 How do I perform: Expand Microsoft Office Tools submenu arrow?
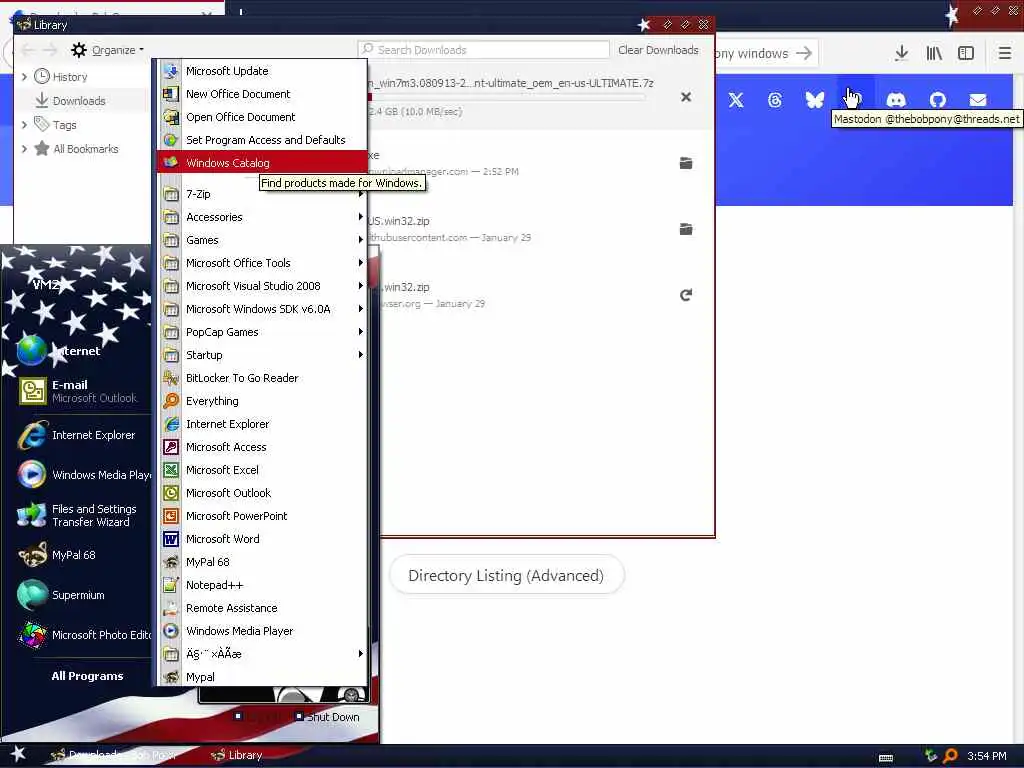[360, 263]
